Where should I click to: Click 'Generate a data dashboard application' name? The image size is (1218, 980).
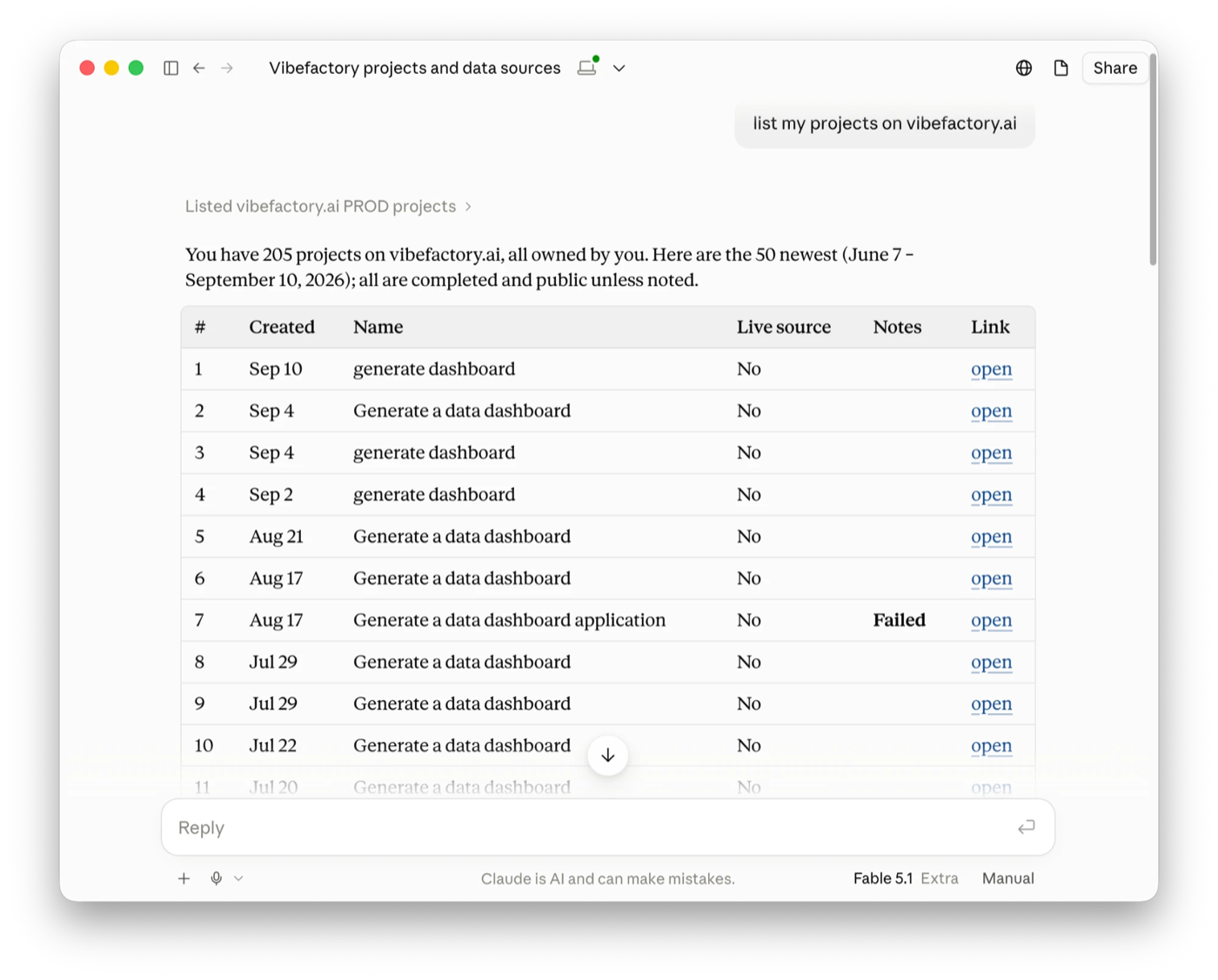tap(509, 619)
